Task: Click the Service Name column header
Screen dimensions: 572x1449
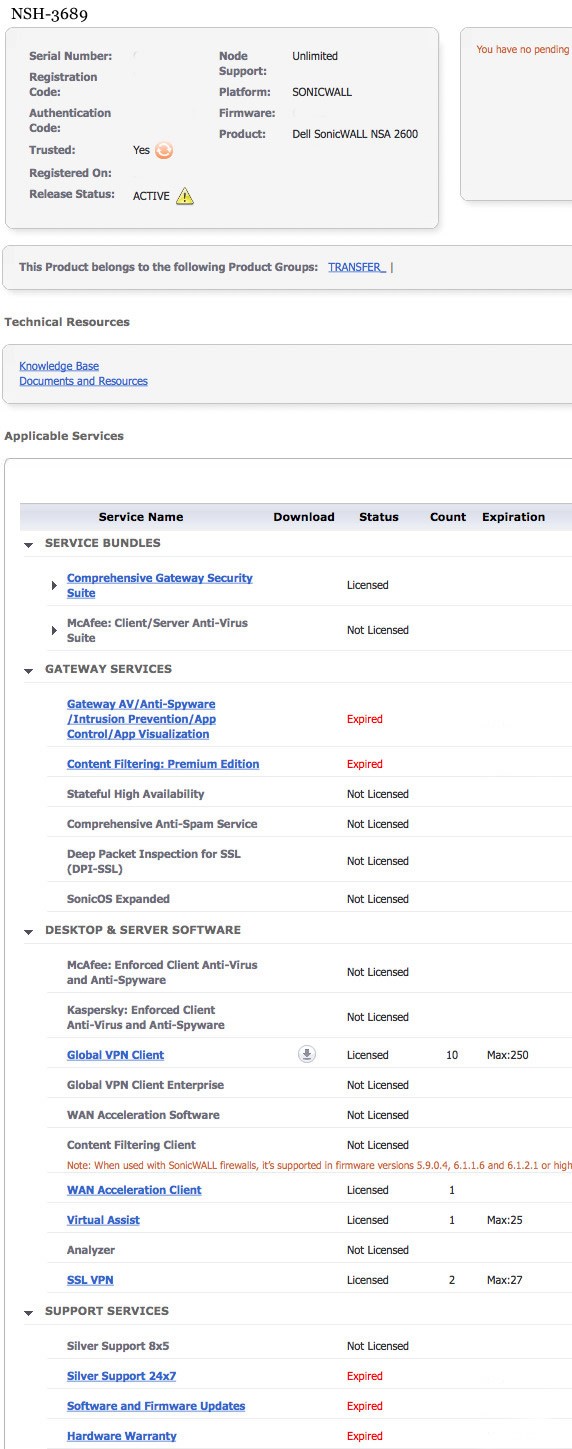Action: point(141,517)
